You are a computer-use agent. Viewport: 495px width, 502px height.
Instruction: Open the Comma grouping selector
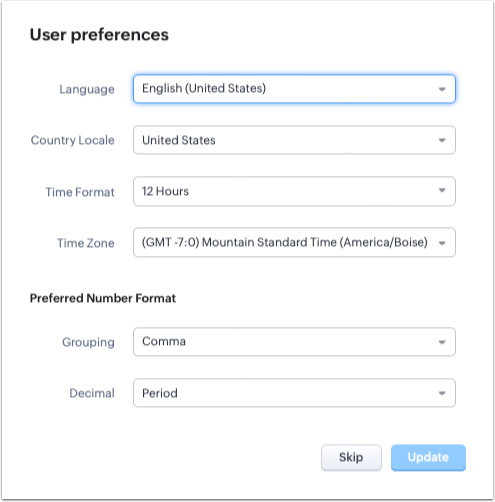(x=294, y=342)
